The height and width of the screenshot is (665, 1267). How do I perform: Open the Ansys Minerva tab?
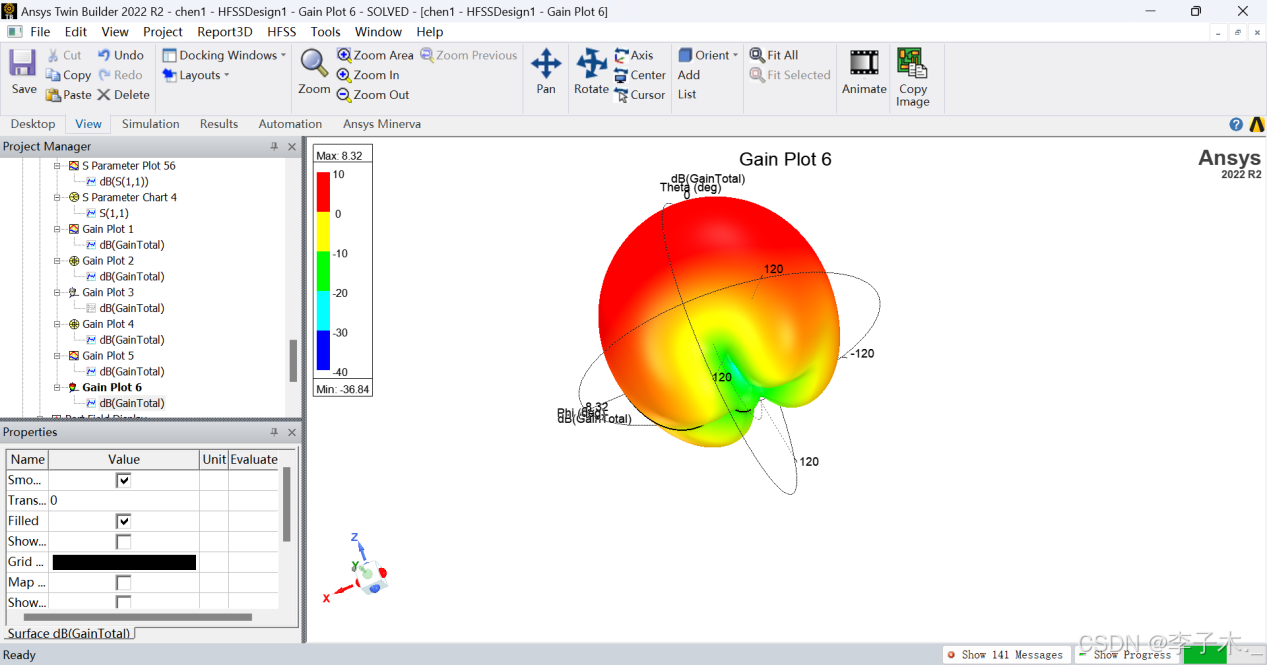pos(382,124)
